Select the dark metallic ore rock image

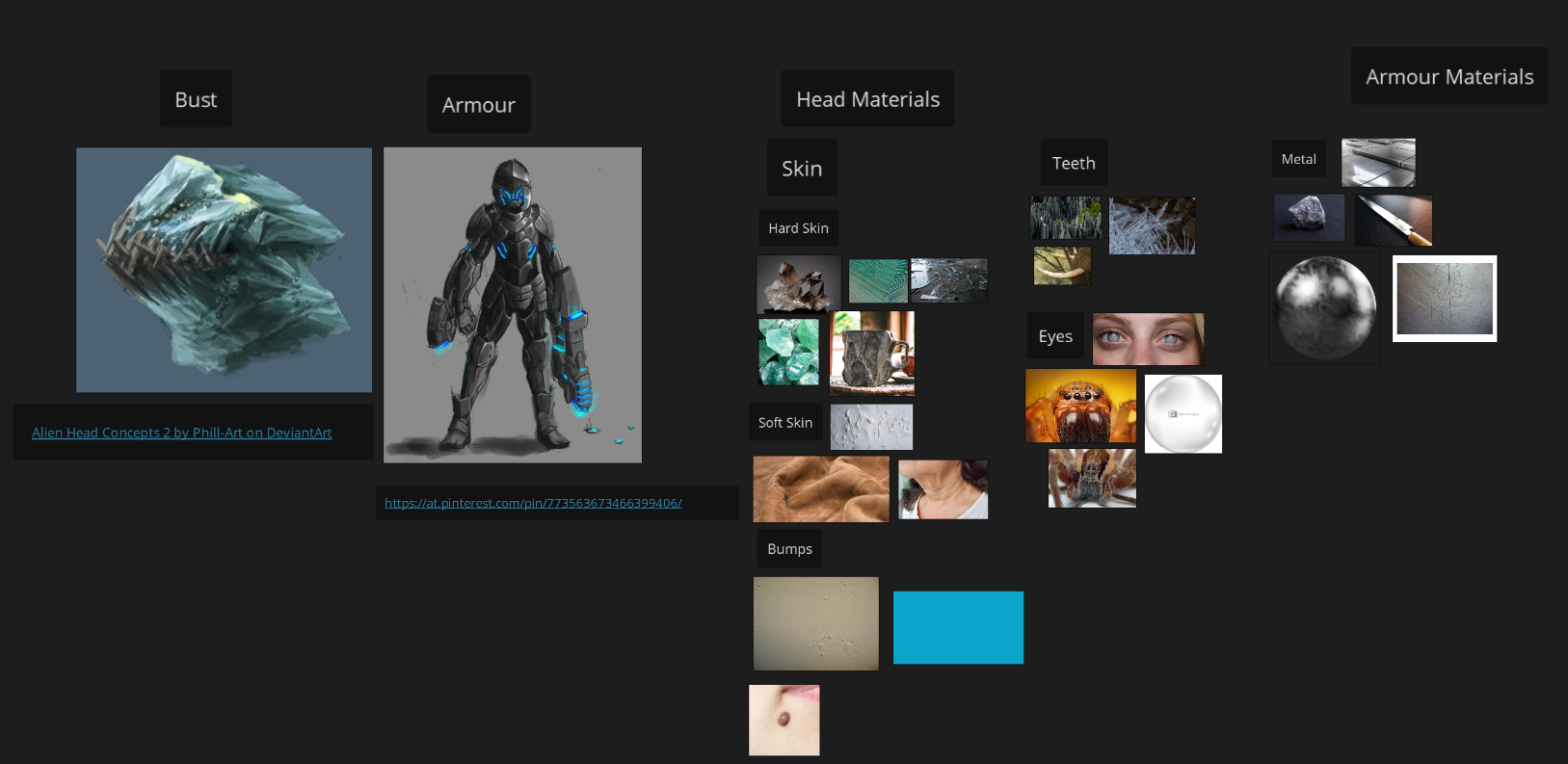1309,217
